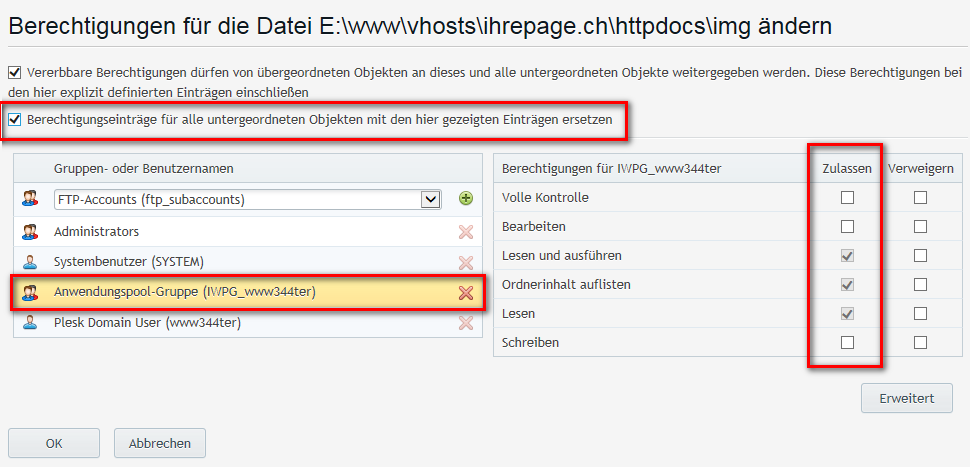Confirm changes with the OK button

(54, 443)
